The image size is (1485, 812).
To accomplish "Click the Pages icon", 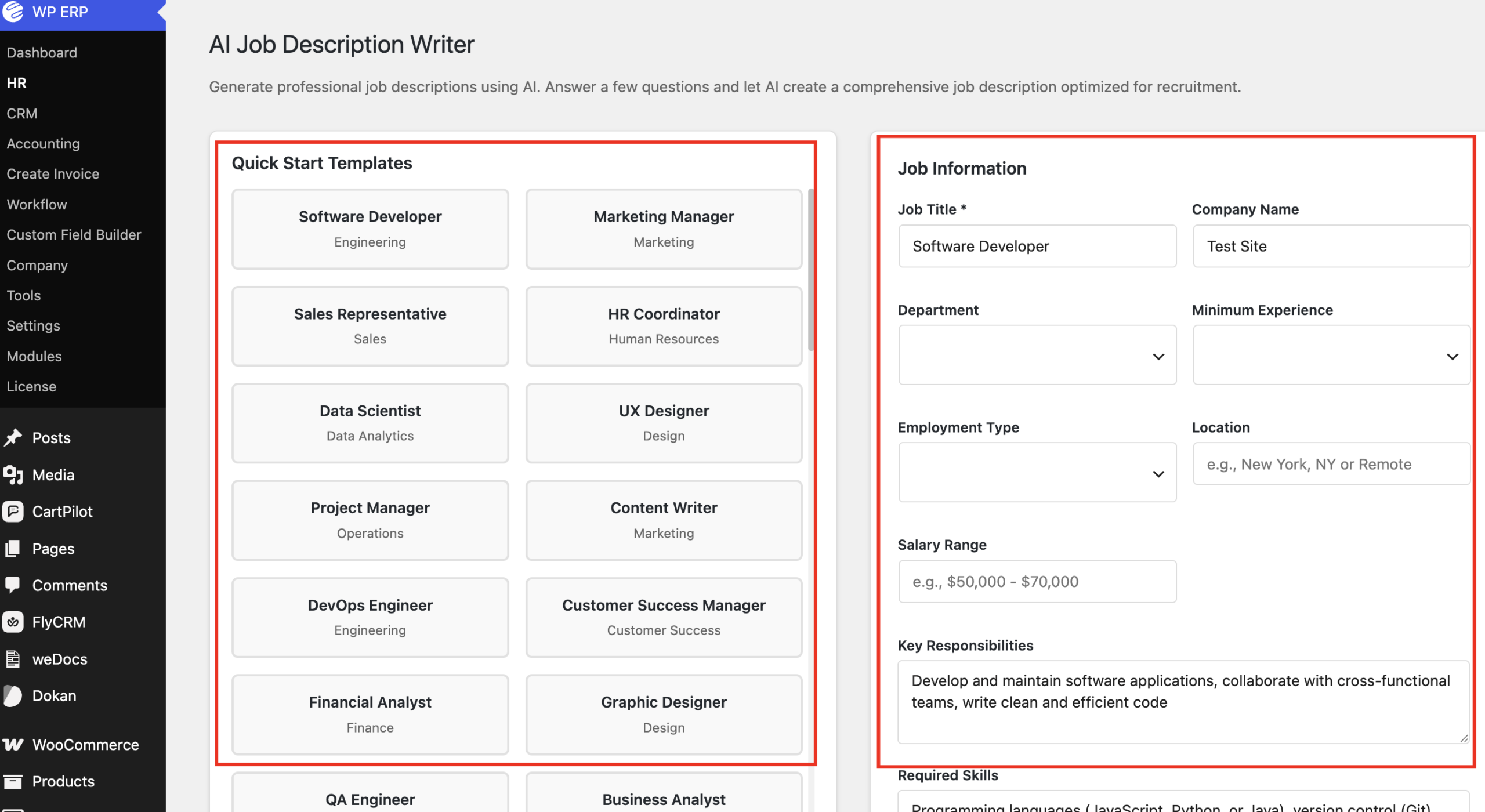I will (13, 549).
